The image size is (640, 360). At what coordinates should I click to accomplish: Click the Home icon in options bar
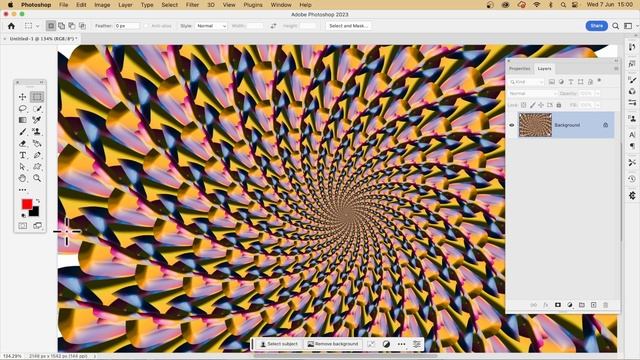click(x=11, y=26)
